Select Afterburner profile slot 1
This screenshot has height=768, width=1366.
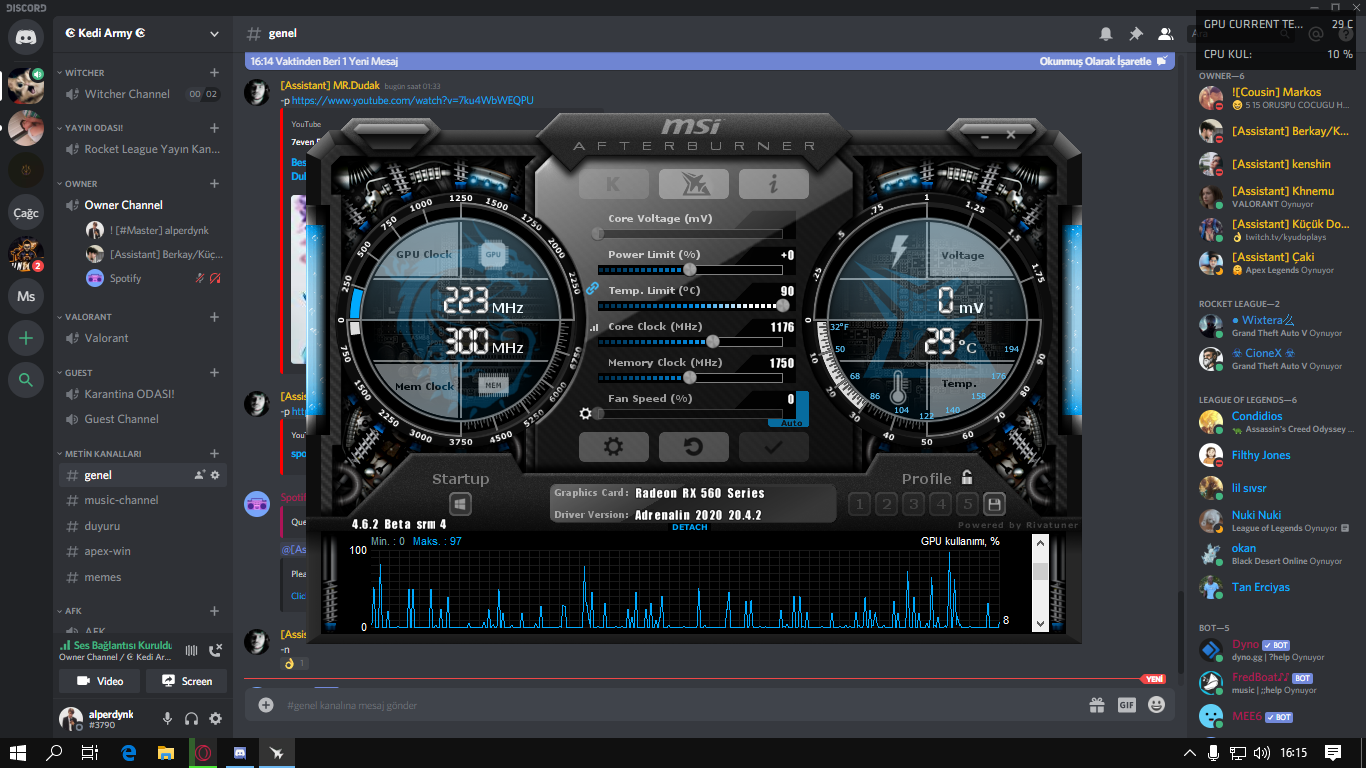click(x=859, y=504)
